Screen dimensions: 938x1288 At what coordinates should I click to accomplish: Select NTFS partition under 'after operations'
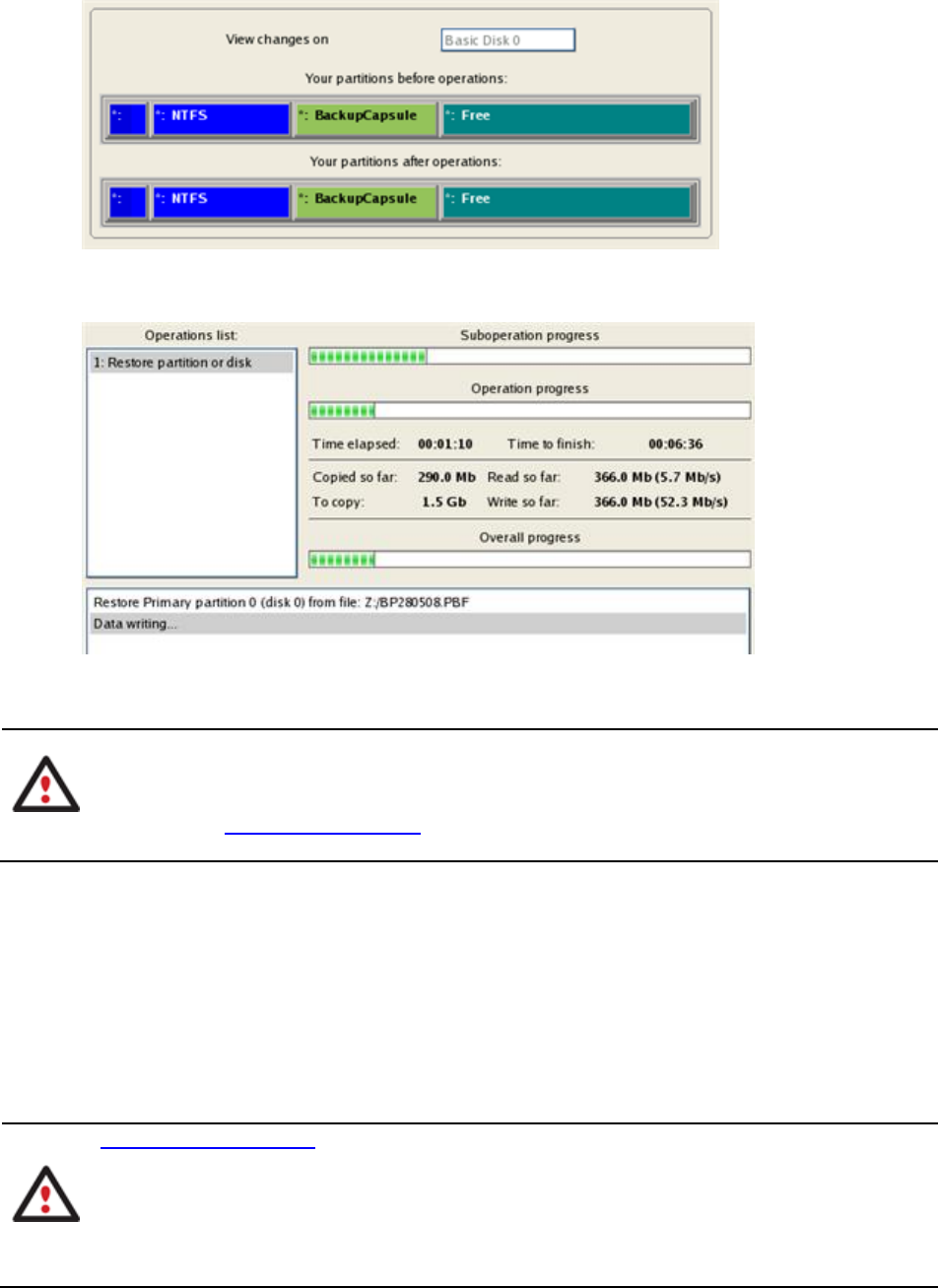[221, 202]
